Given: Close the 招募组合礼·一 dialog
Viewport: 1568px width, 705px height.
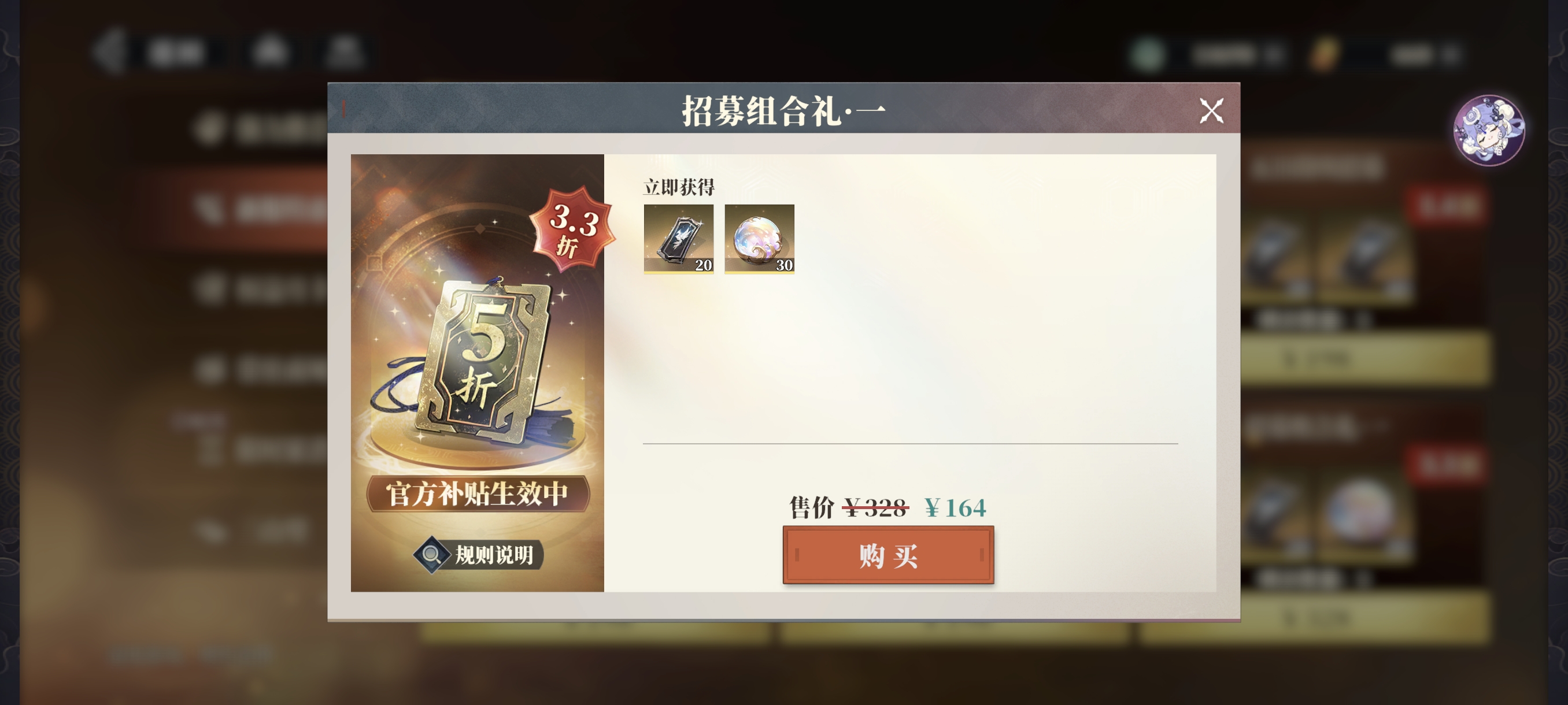Looking at the screenshot, I should tap(1211, 111).
